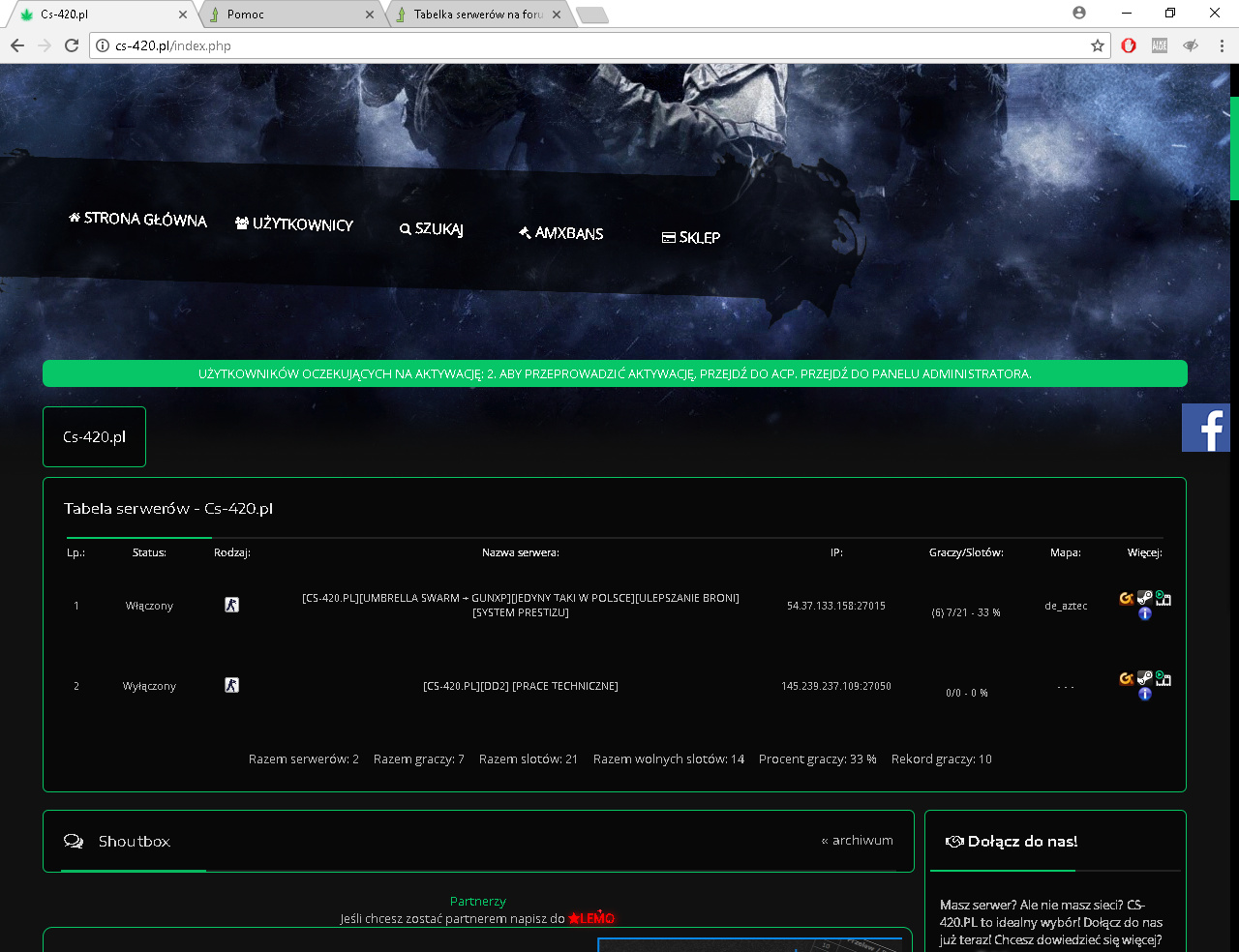Click the Cs-420.pl breadcrumb button
Viewport: 1239px width, 952px height.
pos(94,437)
